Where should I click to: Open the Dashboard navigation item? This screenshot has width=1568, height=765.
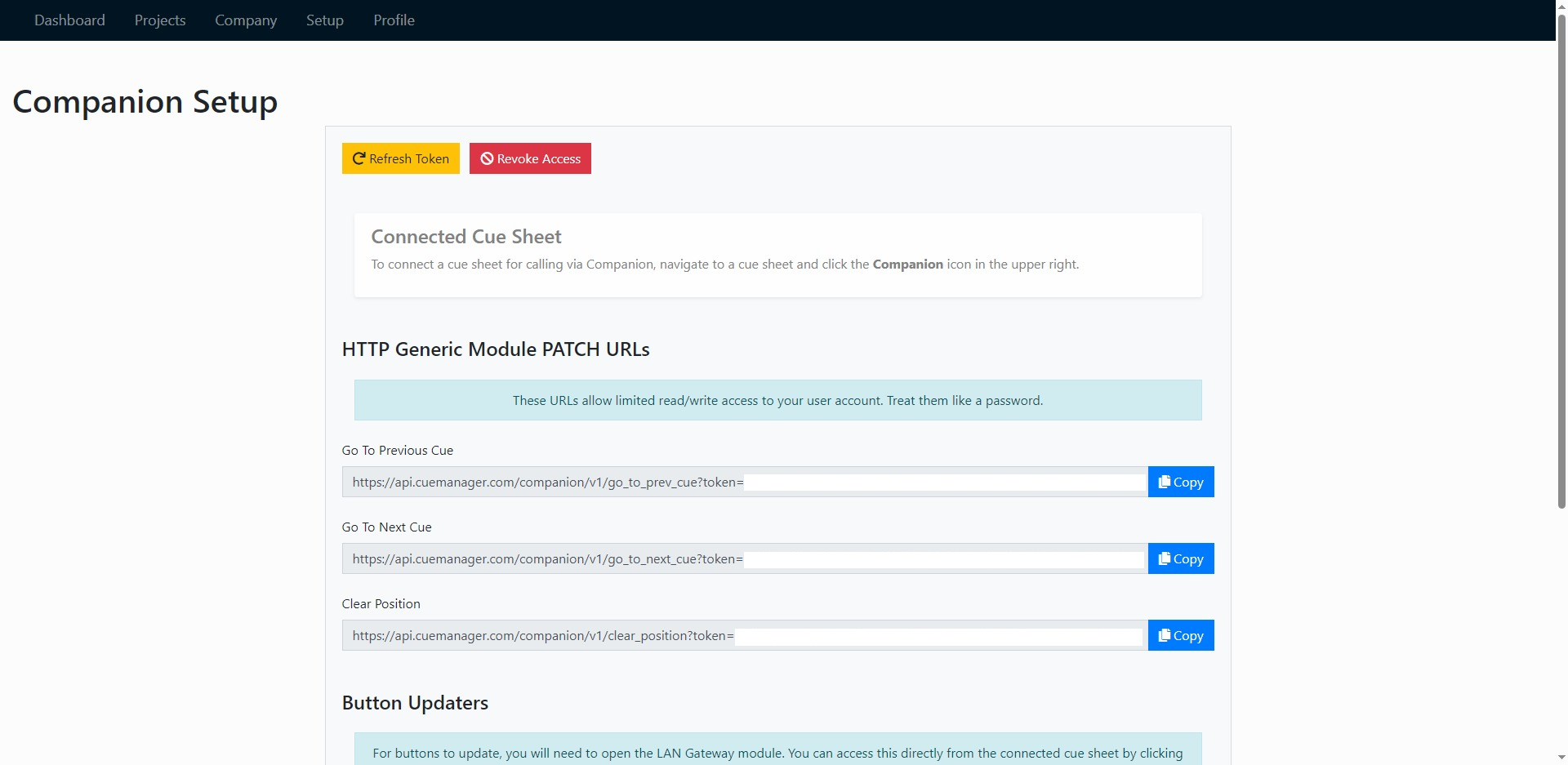click(x=69, y=20)
